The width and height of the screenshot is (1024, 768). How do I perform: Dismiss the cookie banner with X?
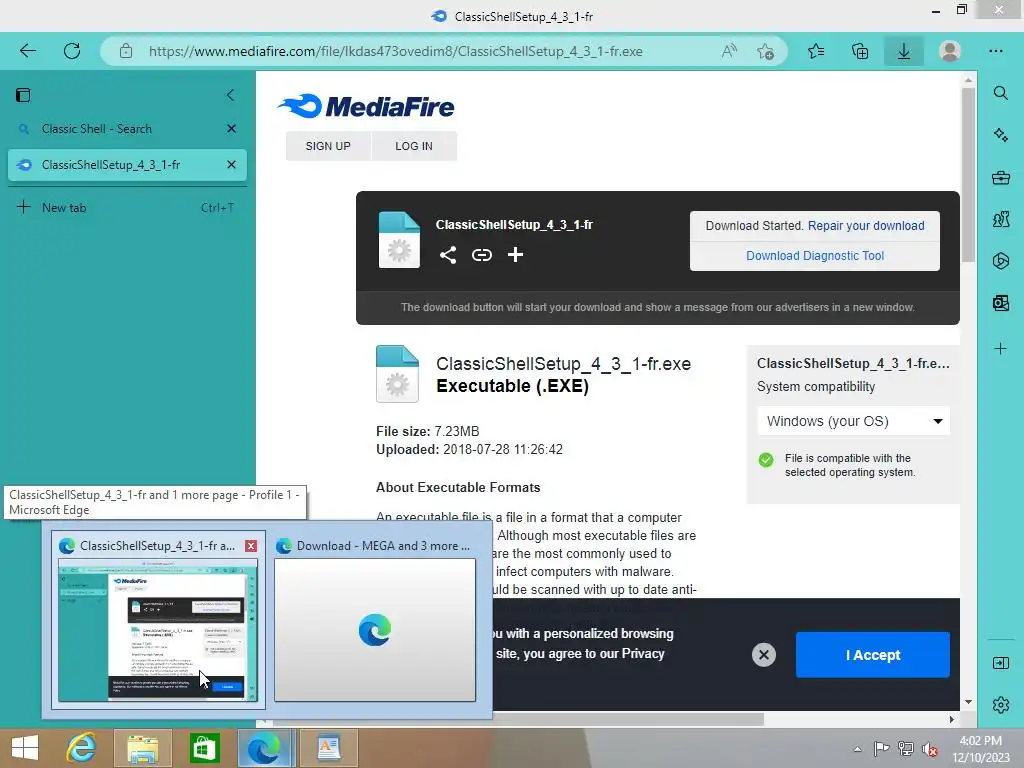(x=763, y=654)
